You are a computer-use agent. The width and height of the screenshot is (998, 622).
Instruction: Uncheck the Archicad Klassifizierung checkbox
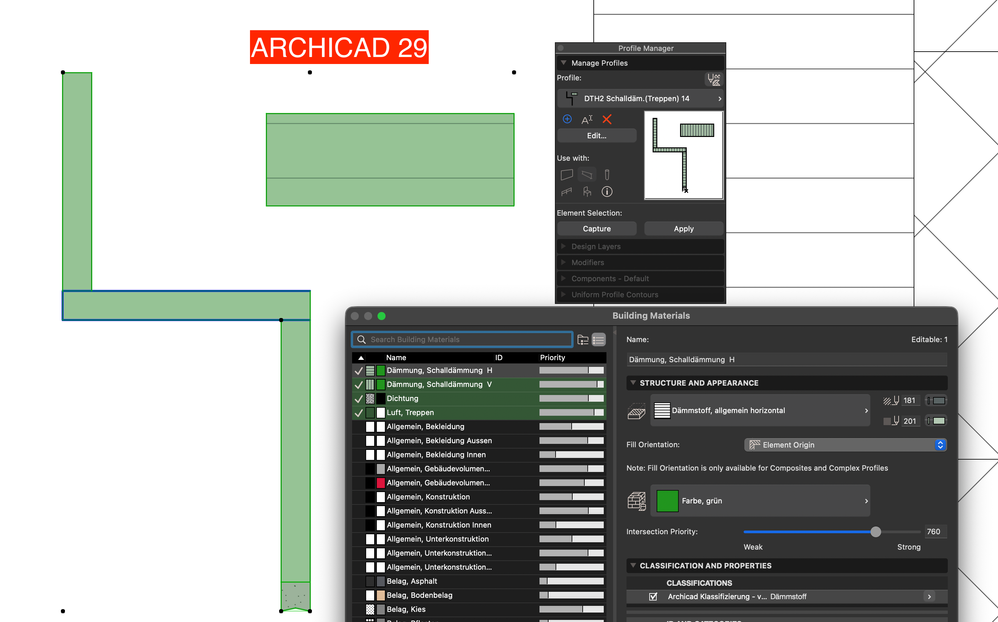653,597
